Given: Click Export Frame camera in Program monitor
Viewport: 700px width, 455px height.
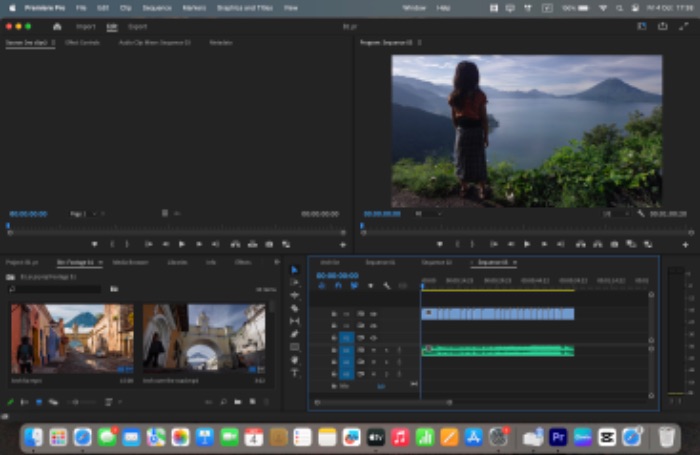Looking at the screenshot, I should point(615,244).
